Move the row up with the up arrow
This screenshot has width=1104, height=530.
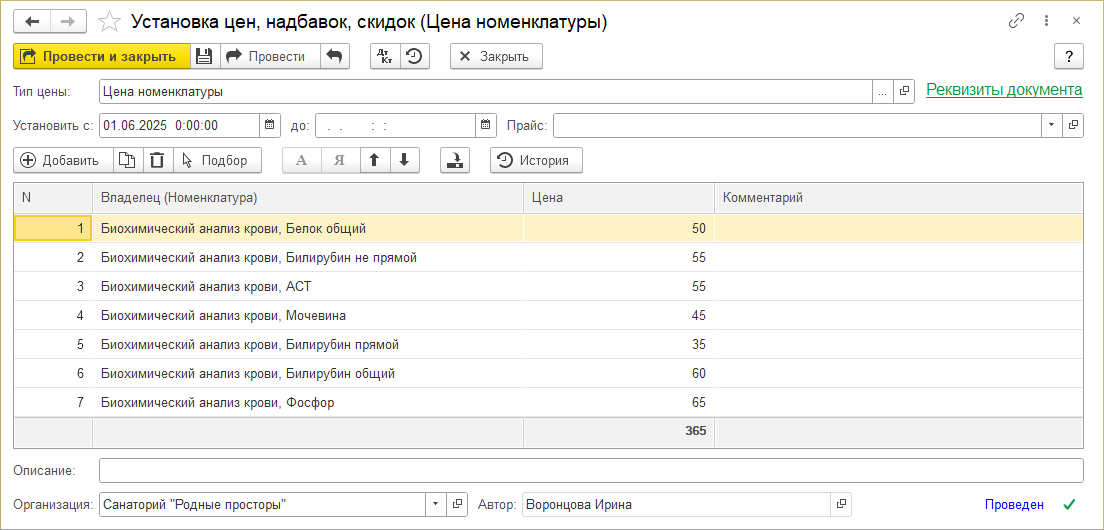point(374,160)
